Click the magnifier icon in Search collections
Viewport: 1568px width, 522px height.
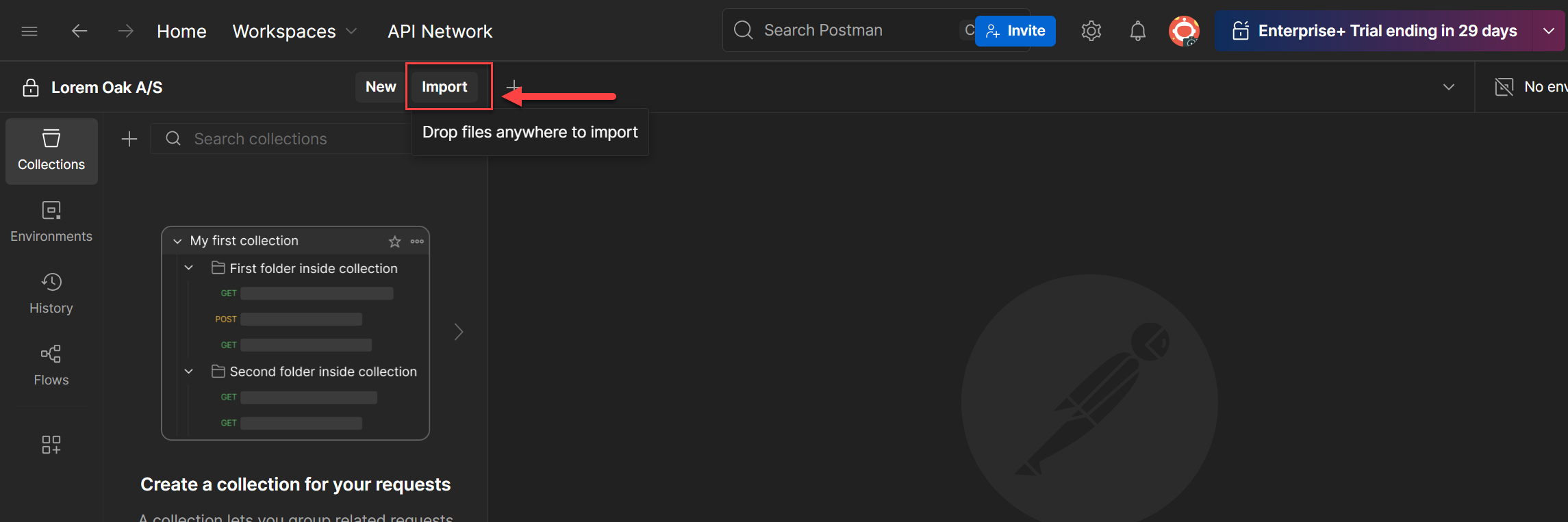pyautogui.click(x=173, y=139)
